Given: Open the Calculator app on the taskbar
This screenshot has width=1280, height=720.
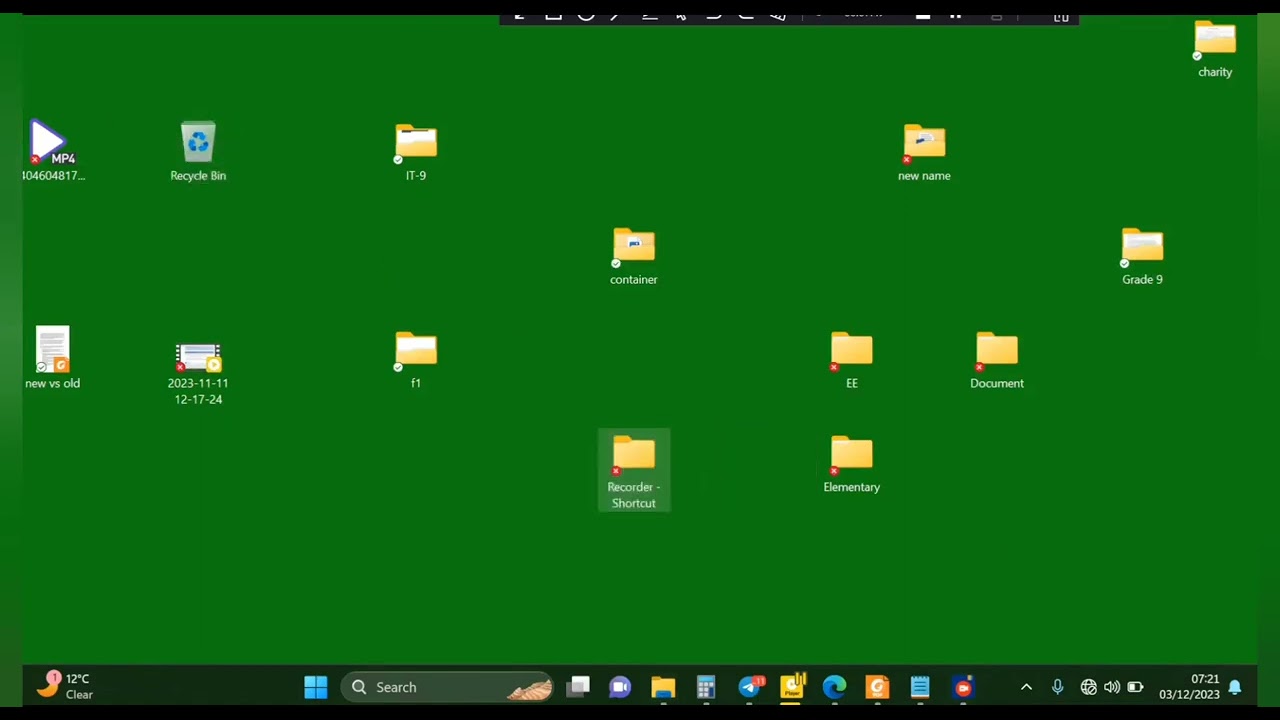Looking at the screenshot, I should (x=706, y=687).
